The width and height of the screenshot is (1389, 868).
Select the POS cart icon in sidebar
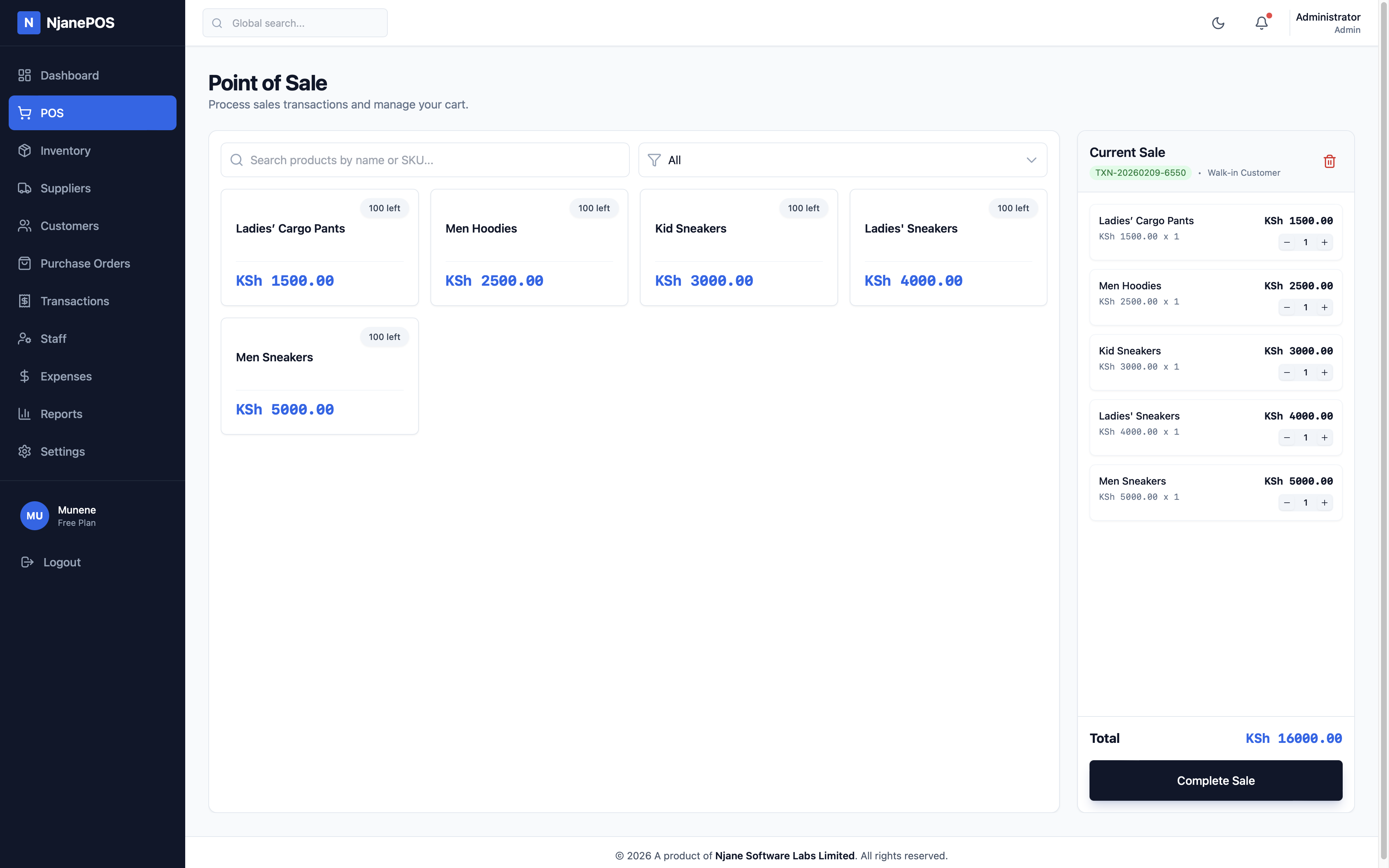coord(25,113)
